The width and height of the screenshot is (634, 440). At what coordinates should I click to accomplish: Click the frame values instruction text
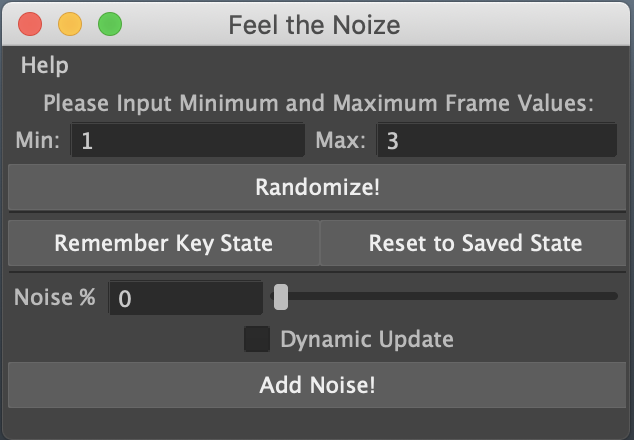tap(318, 103)
